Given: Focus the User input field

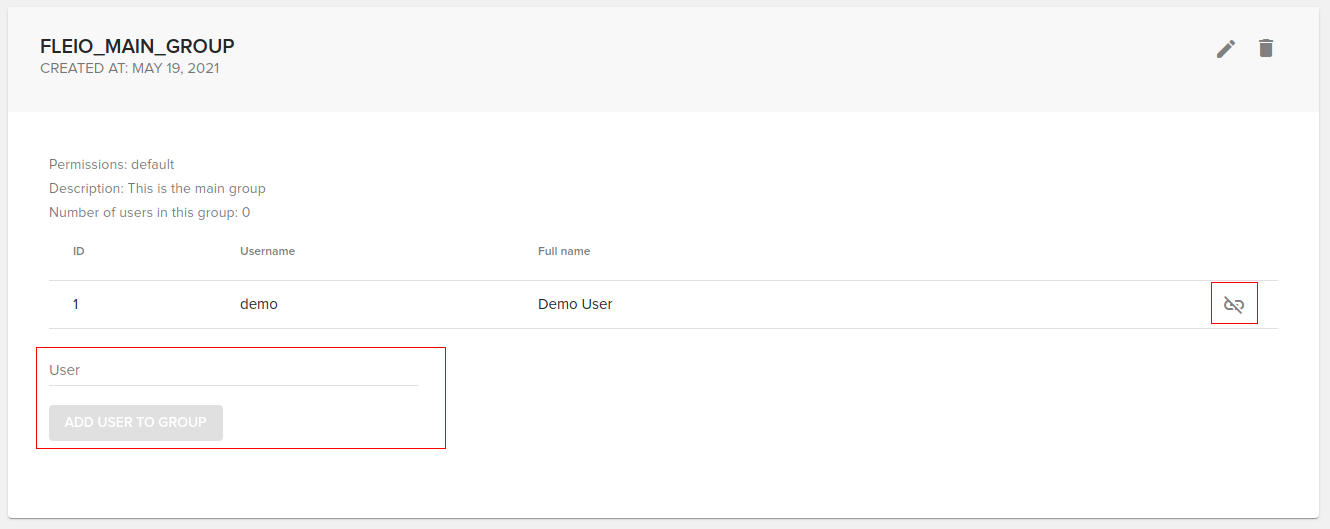Looking at the screenshot, I should point(233,370).
